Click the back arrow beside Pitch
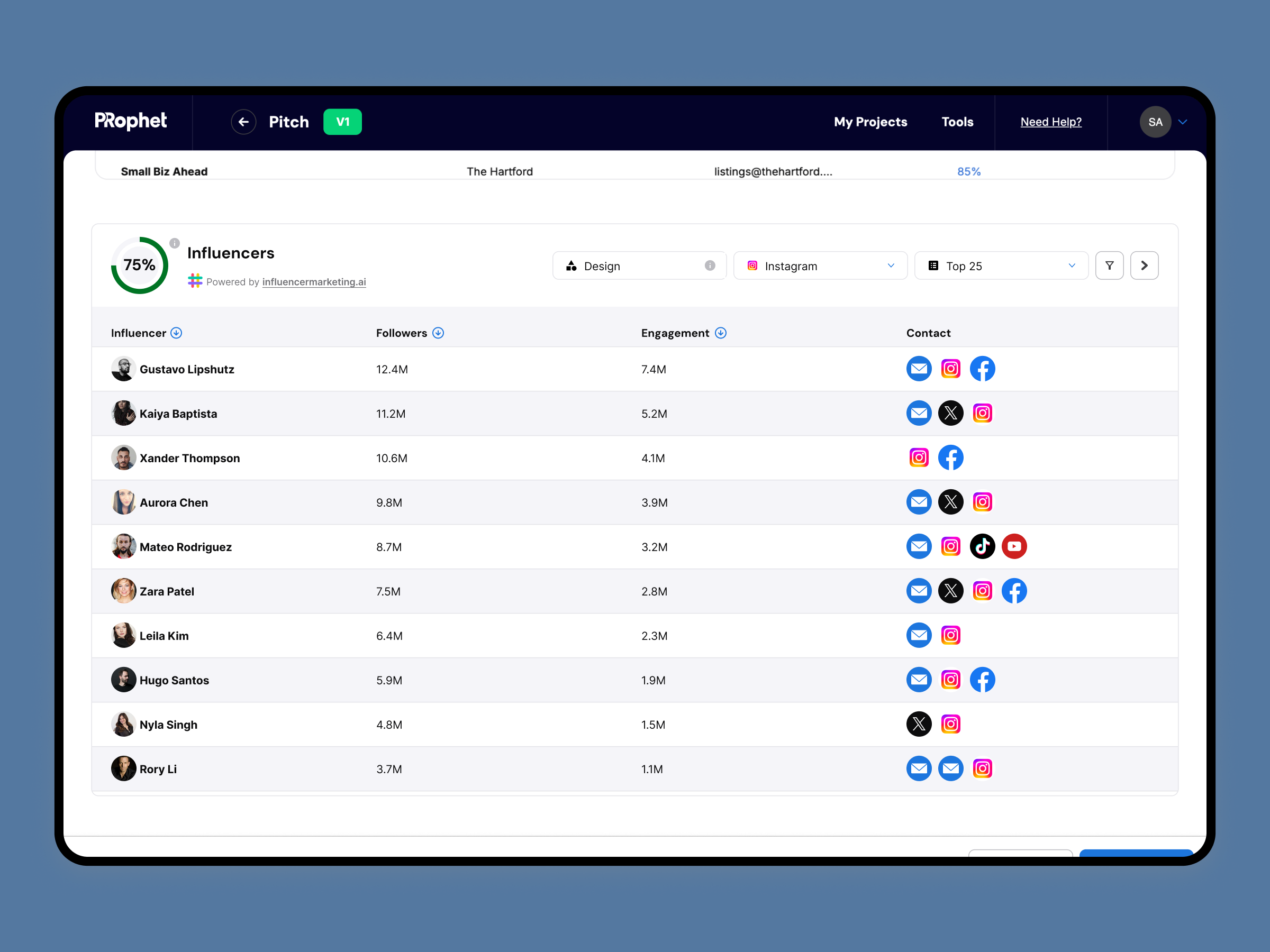The width and height of the screenshot is (1270, 952). [x=243, y=122]
